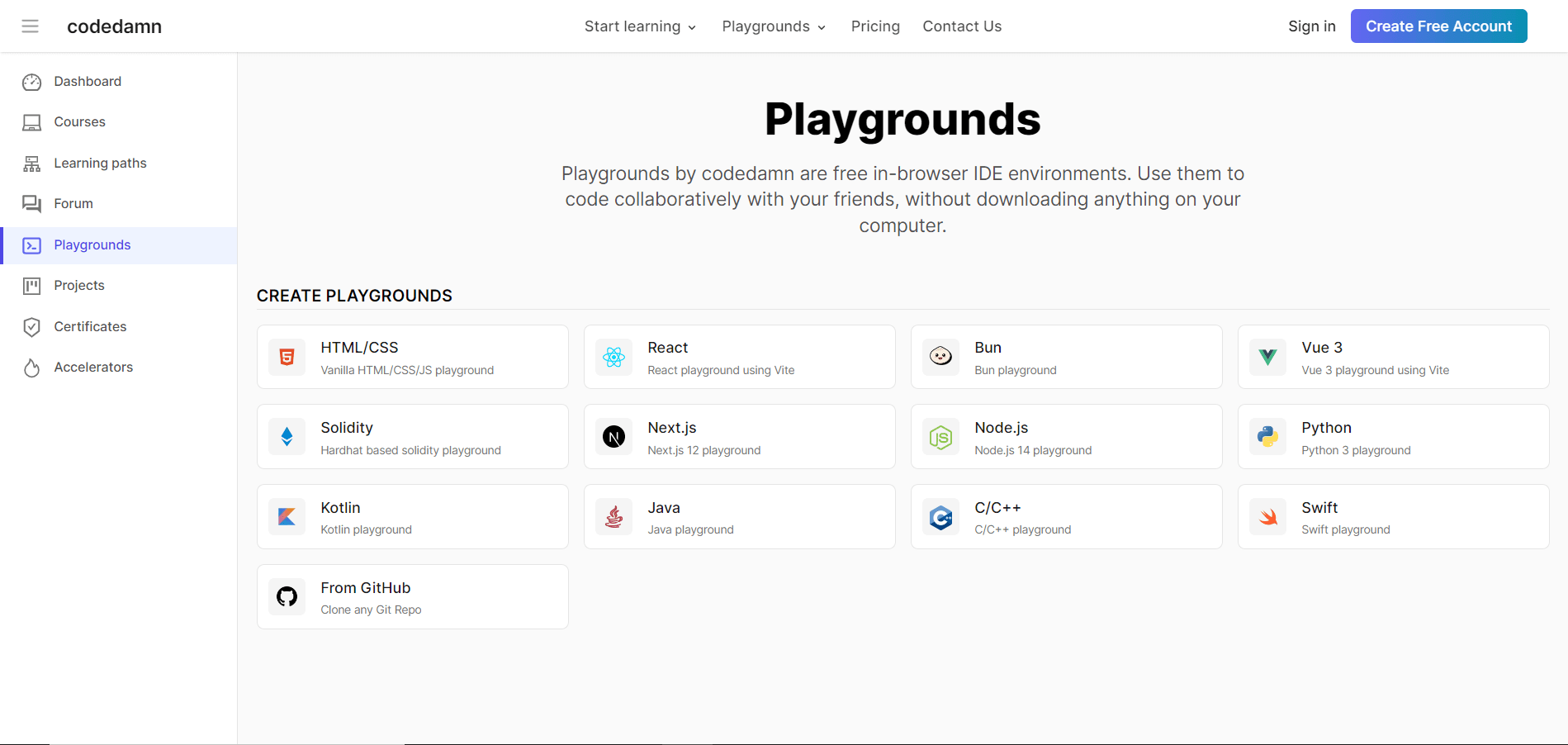This screenshot has height=745, width=1568.
Task: Click the Swift bird icon
Action: (x=1267, y=517)
